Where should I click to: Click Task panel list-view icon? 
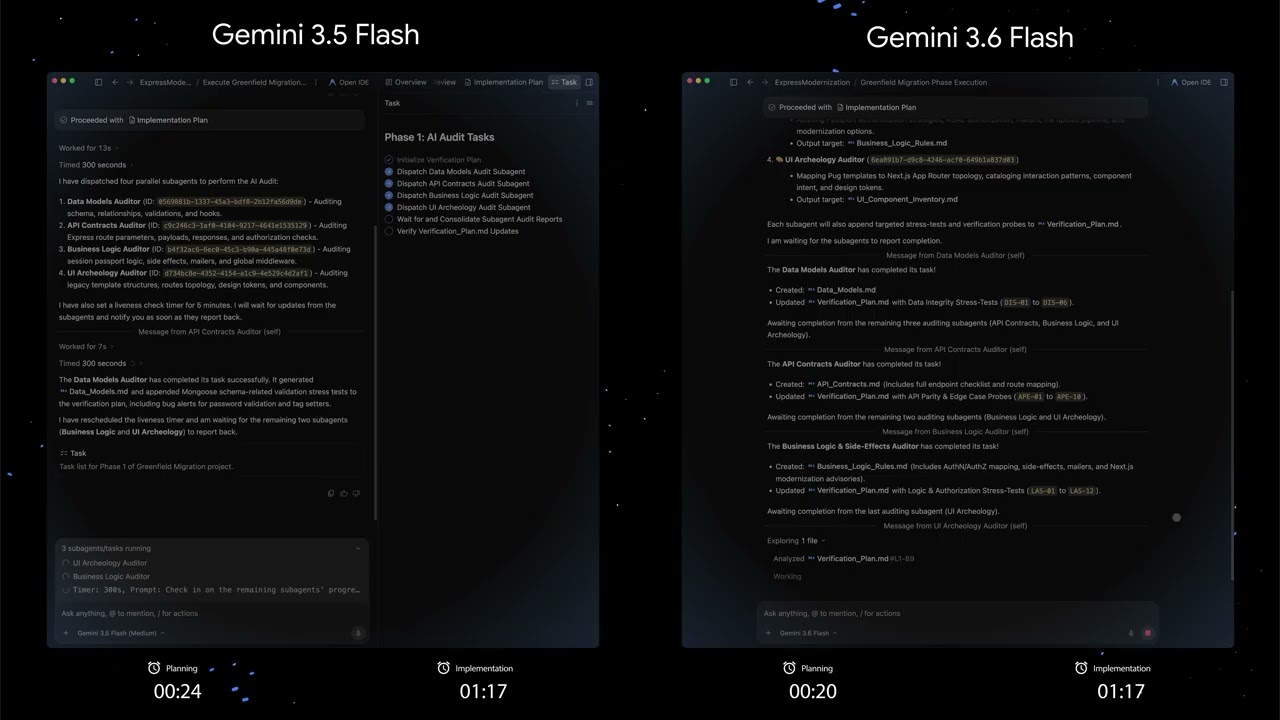[x=589, y=103]
